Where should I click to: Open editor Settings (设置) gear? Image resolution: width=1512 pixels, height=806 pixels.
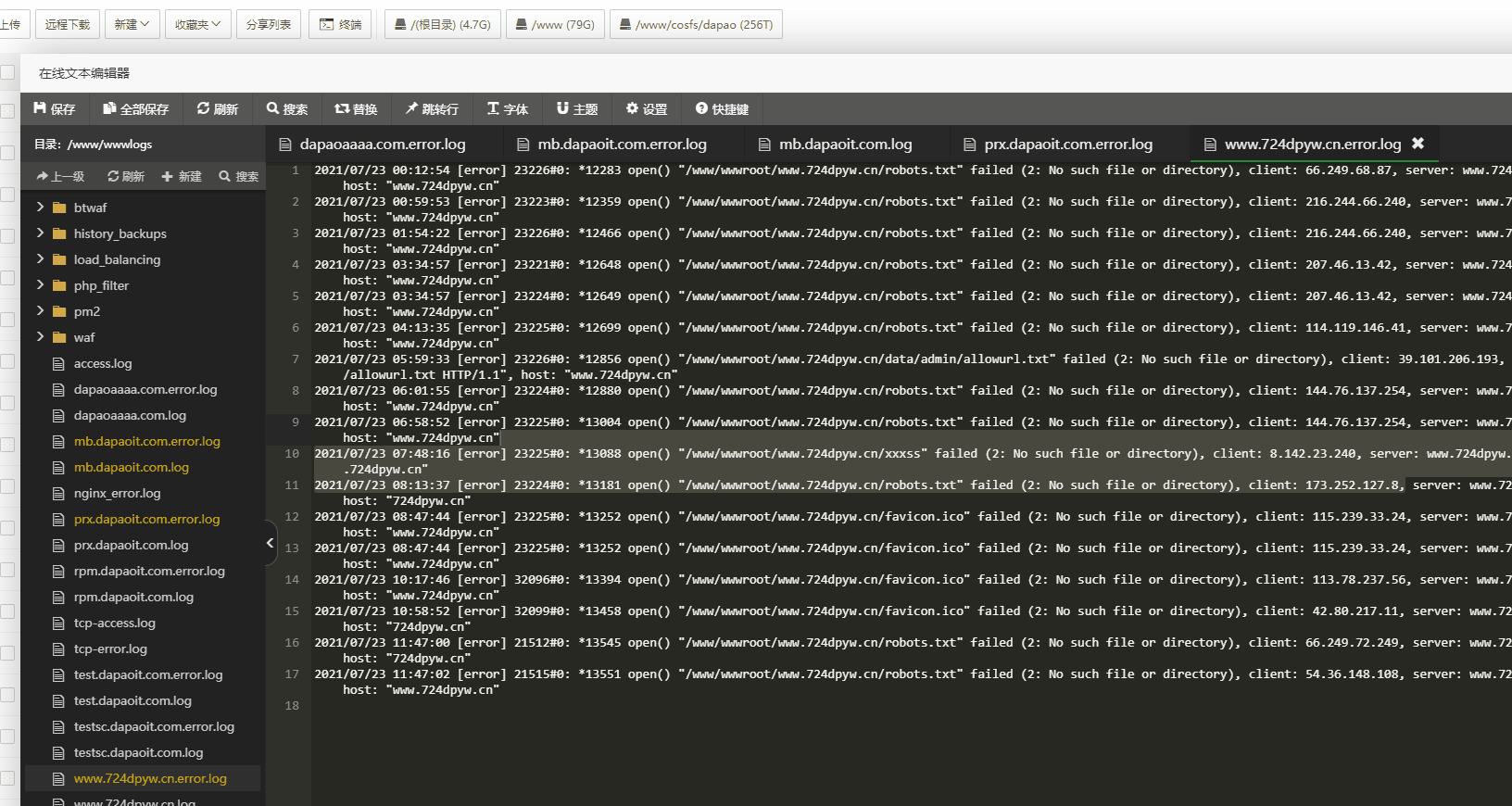click(632, 108)
